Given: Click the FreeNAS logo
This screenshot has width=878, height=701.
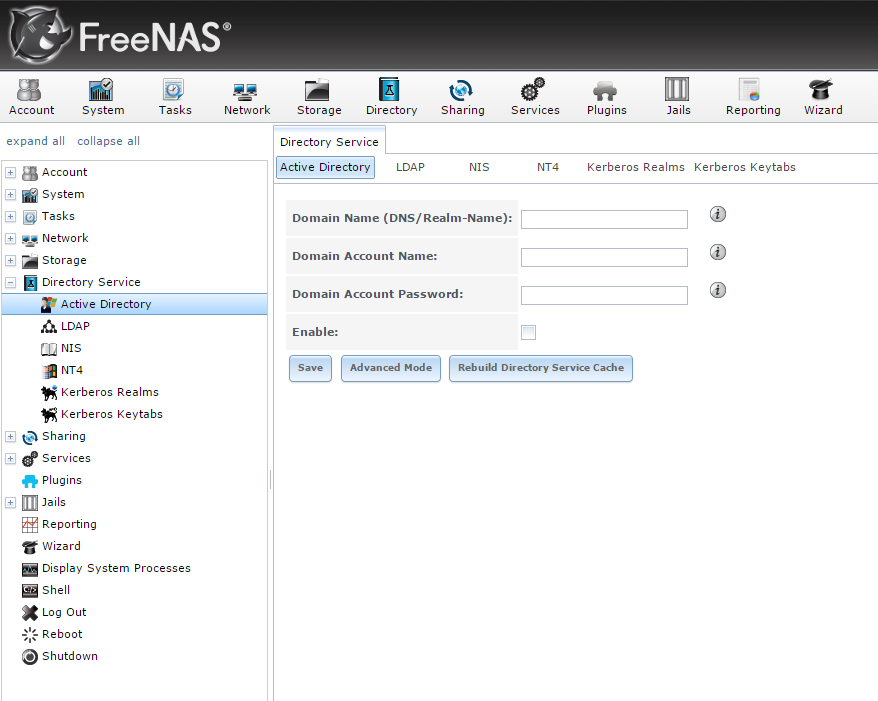Looking at the screenshot, I should 120,35.
